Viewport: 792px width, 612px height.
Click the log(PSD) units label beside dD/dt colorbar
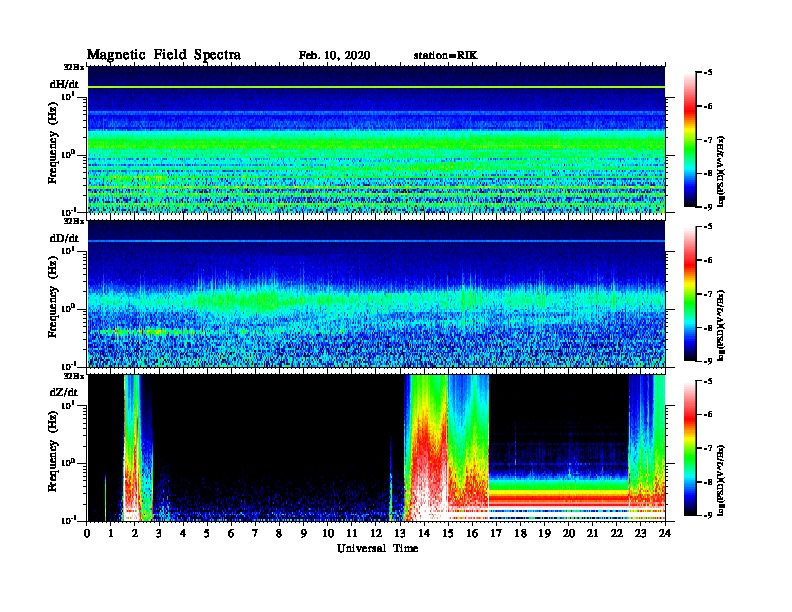click(x=721, y=325)
